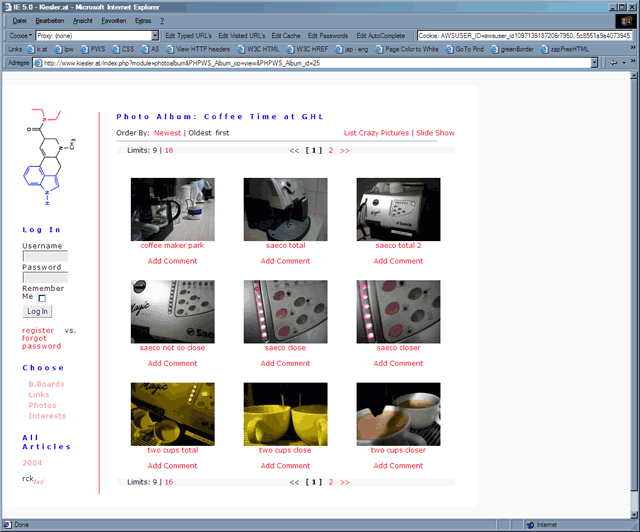Click into the Username field
Viewport: 640px width, 532px height.
tap(45, 256)
